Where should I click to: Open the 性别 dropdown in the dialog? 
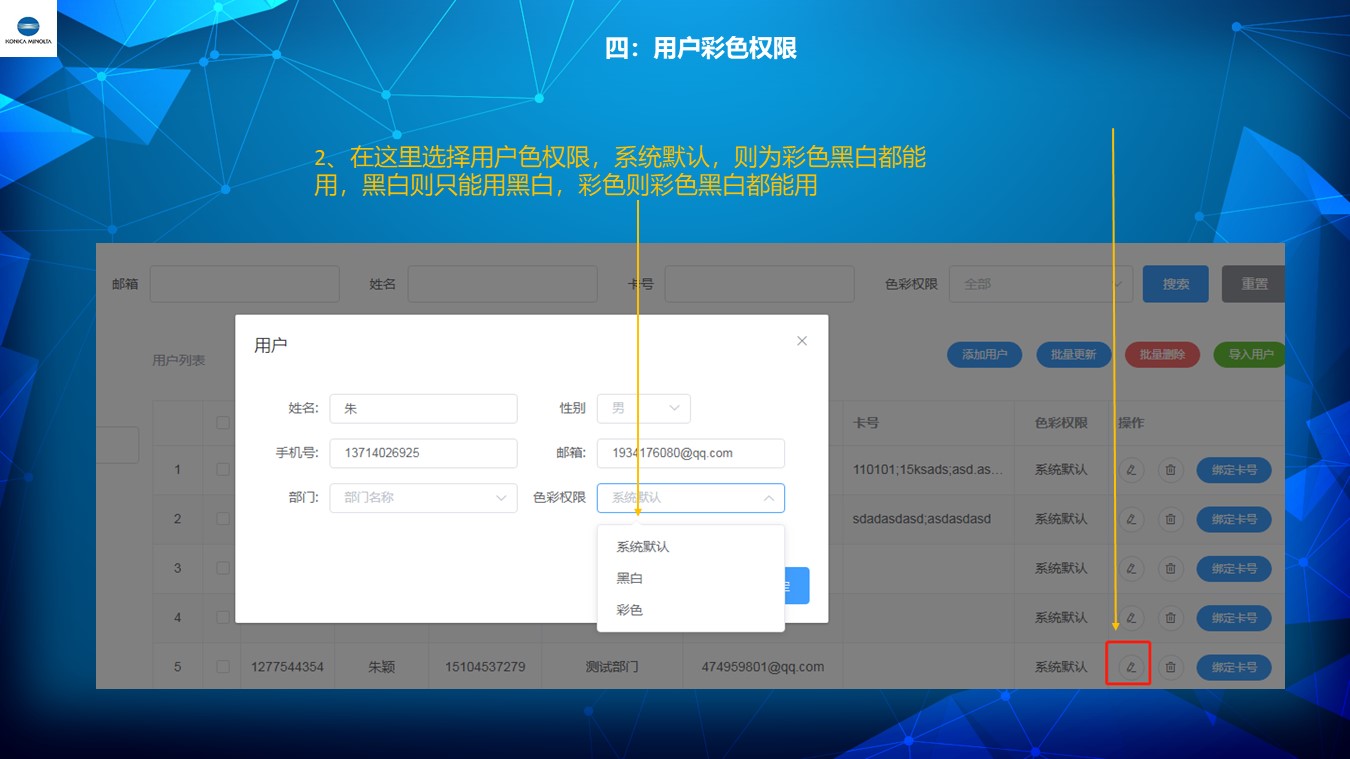[x=643, y=408]
